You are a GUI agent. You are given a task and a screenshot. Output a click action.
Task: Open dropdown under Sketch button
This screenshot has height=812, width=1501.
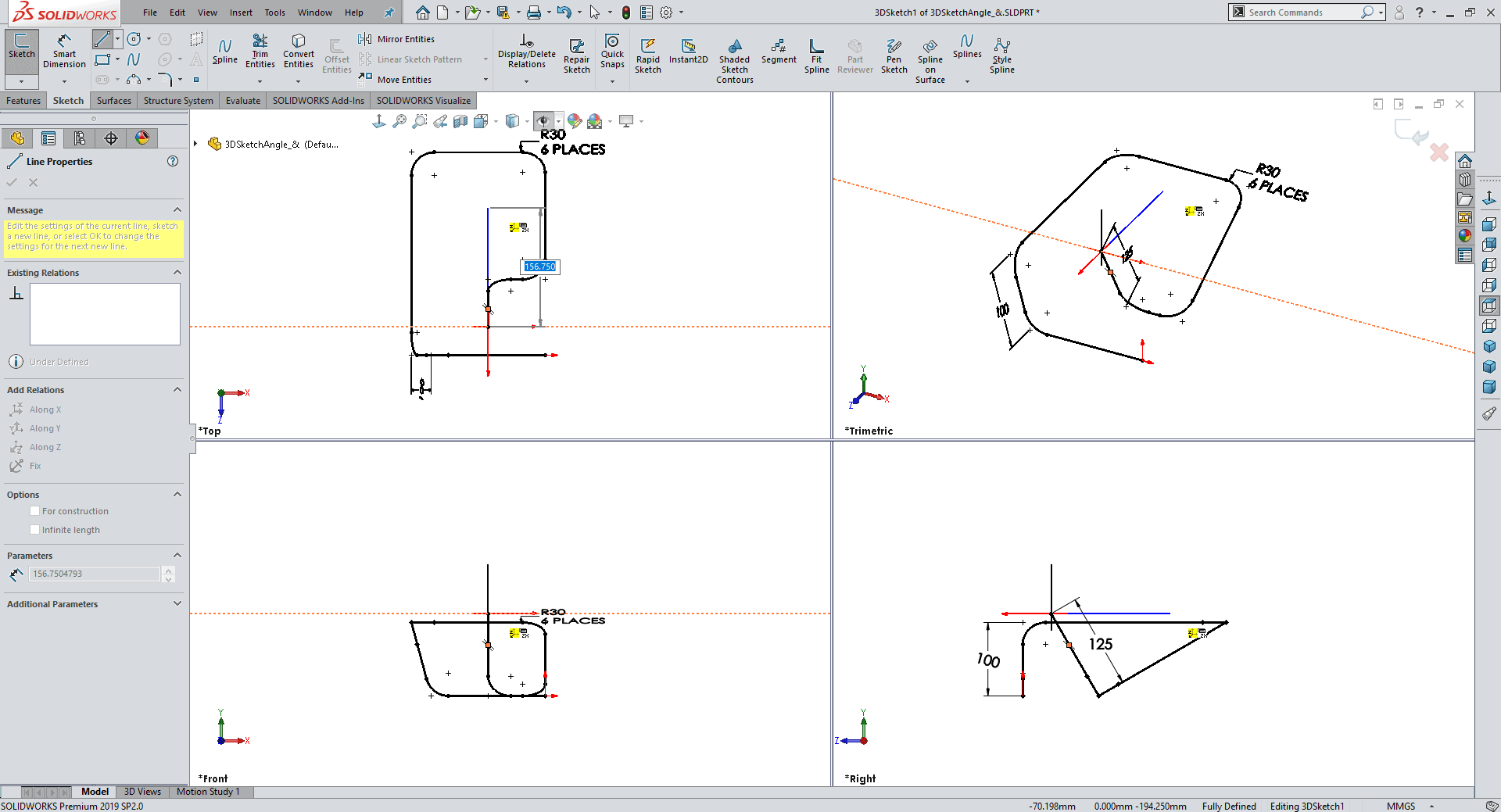point(22,81)
